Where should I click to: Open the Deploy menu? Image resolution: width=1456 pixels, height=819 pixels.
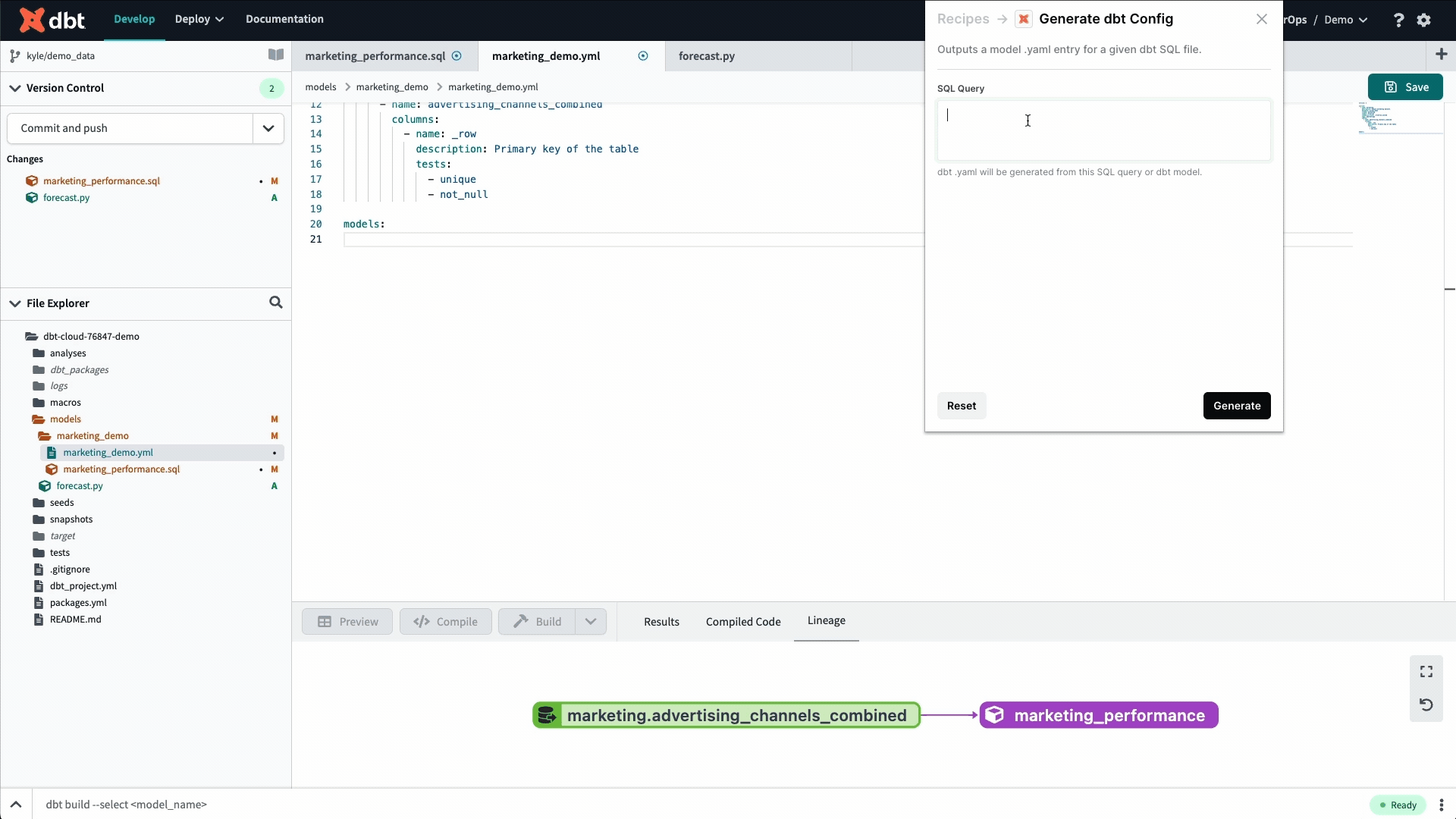click(198, 19)
